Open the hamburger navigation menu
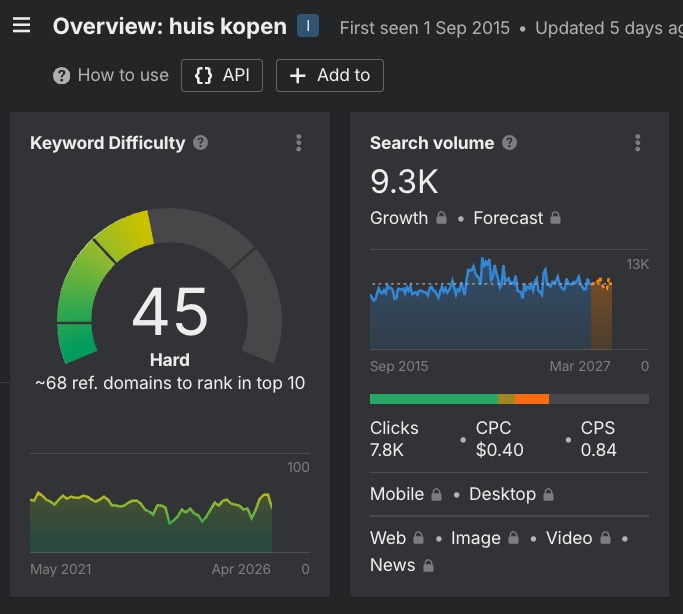 [21, 25]
